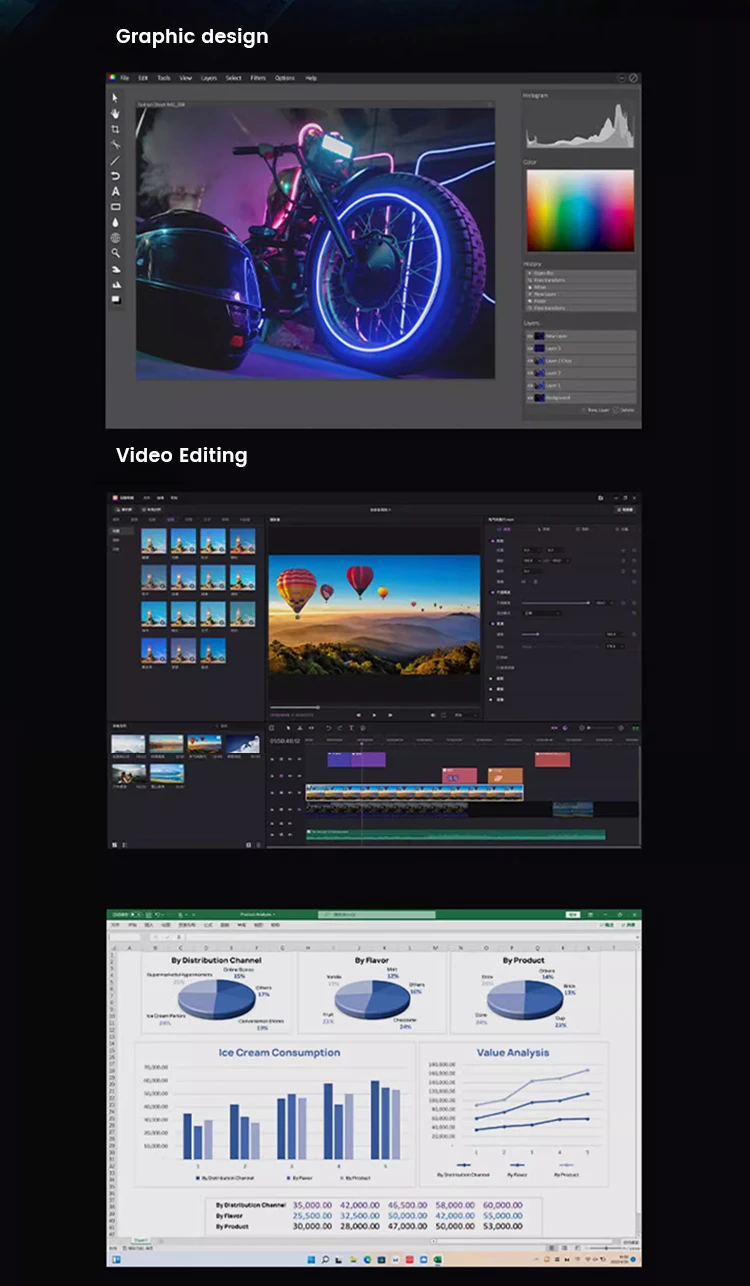Hide the Background layer via its eye icon

click(530, 397)
